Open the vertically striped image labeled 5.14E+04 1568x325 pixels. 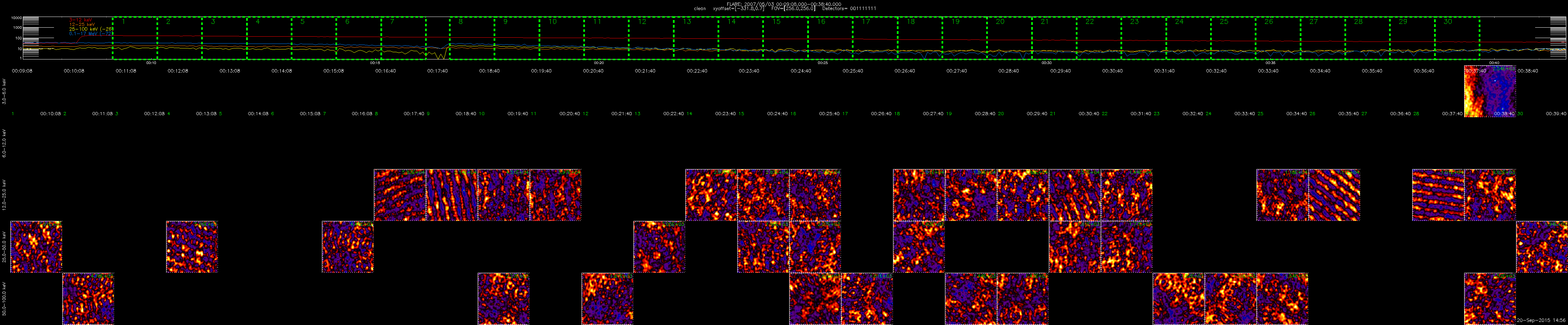452,195
